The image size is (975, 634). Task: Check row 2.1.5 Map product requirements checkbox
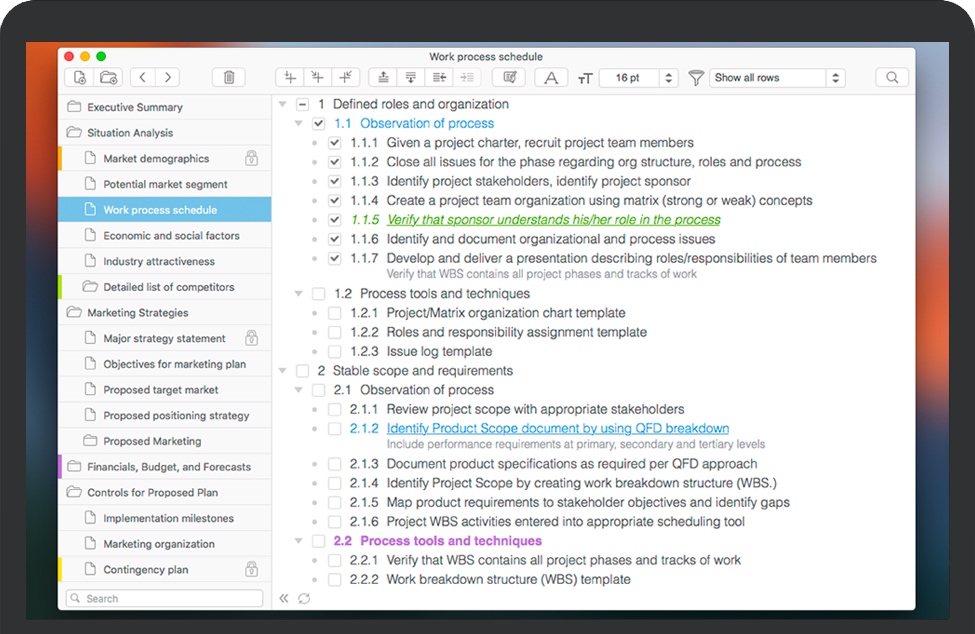coord(334,502)
